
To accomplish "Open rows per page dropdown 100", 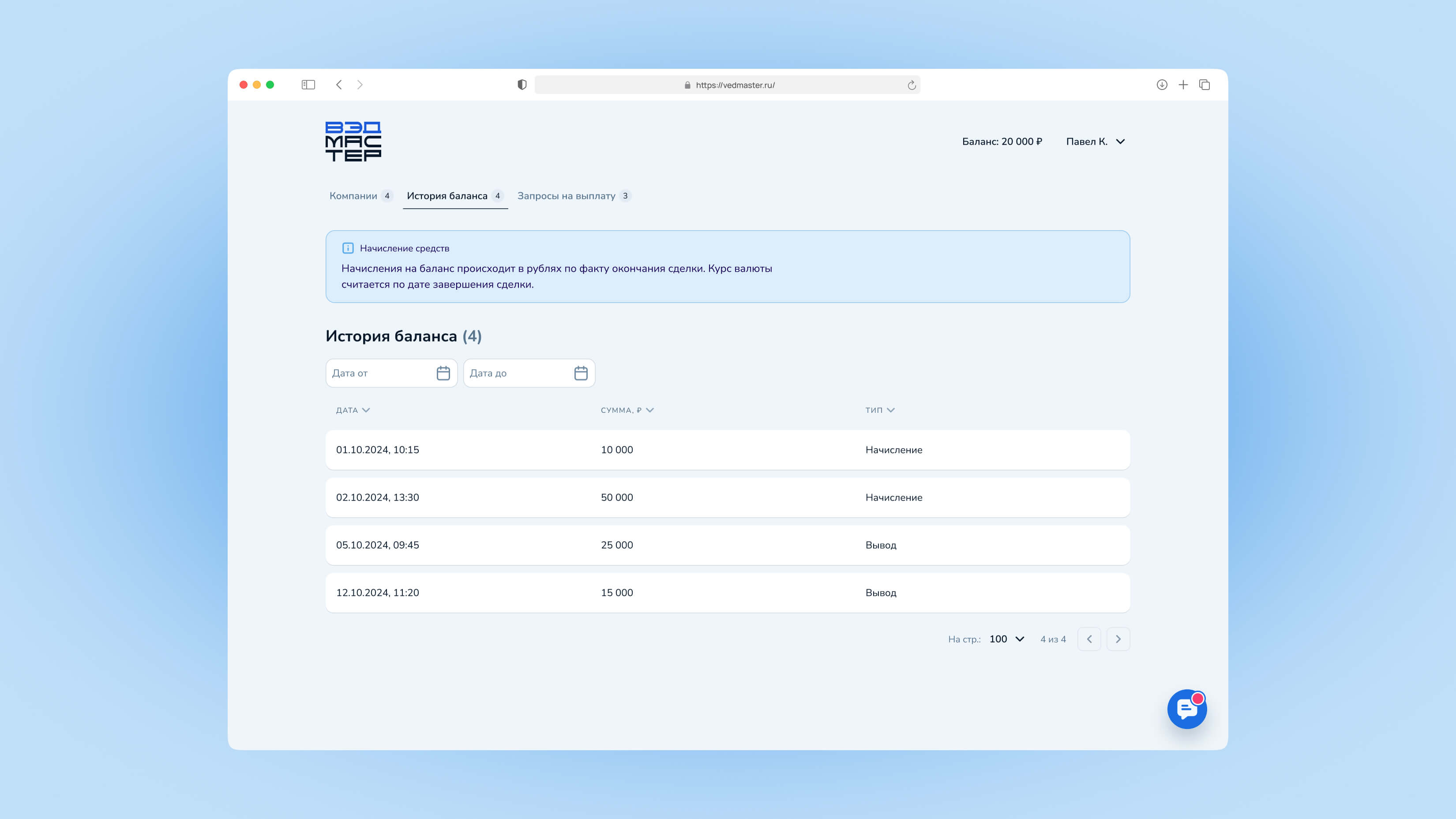I will pos(1007,639).
